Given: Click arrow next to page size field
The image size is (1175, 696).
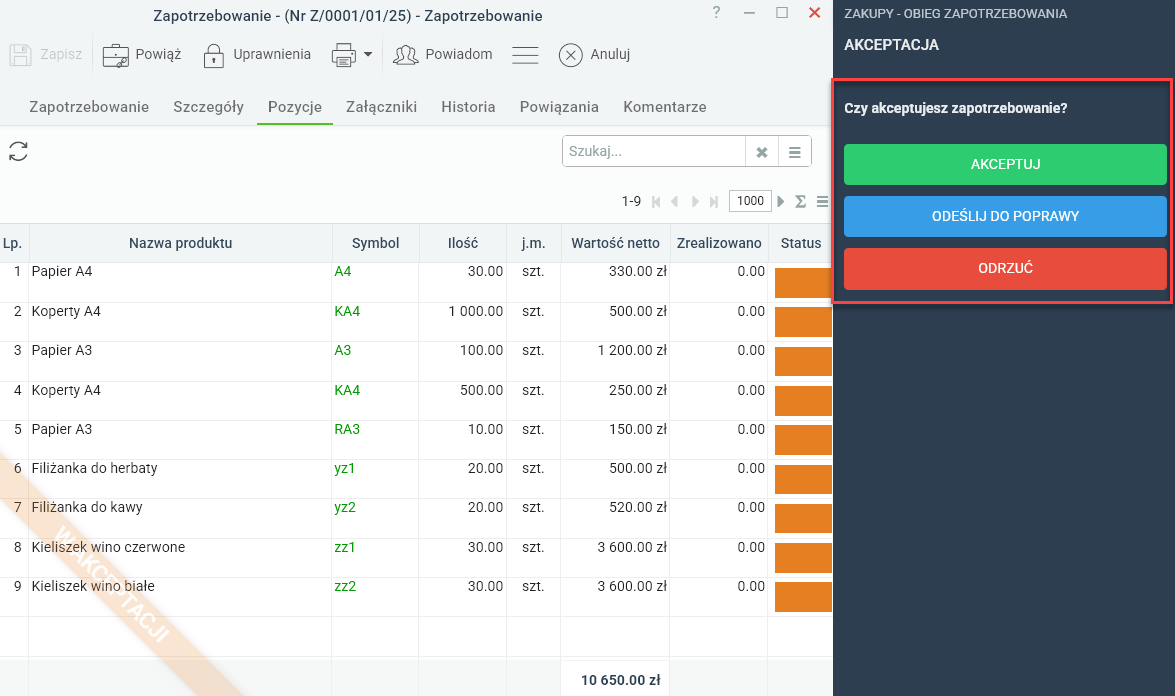Looking at the screenshot, I should tap(781, 202).
